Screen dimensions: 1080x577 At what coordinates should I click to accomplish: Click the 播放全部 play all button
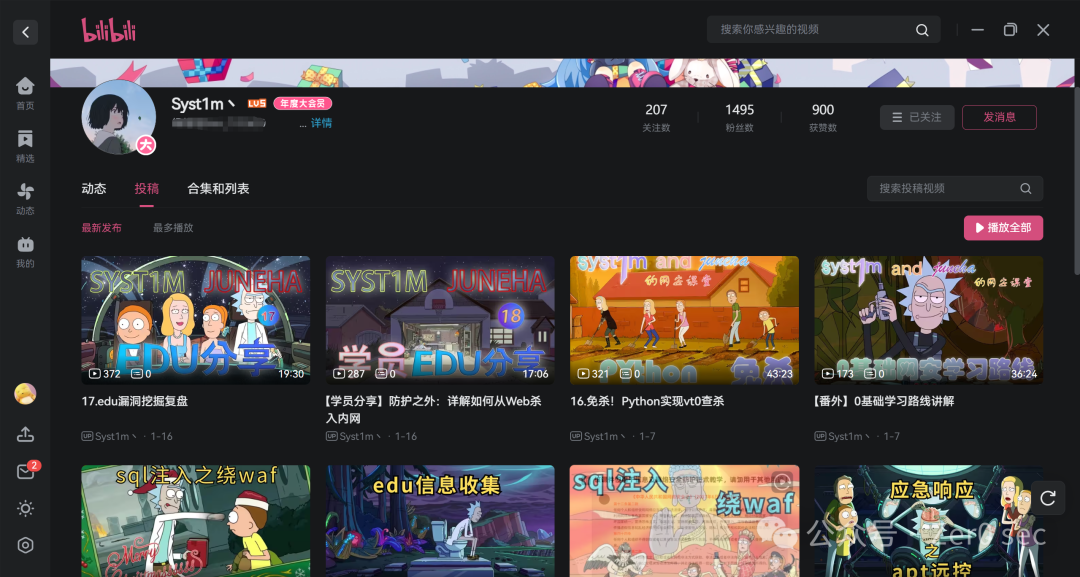click(1003, 228)
